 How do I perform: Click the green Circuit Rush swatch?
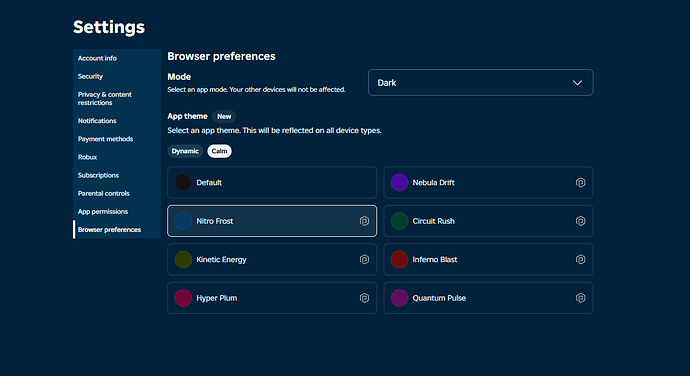click(400, 221)
